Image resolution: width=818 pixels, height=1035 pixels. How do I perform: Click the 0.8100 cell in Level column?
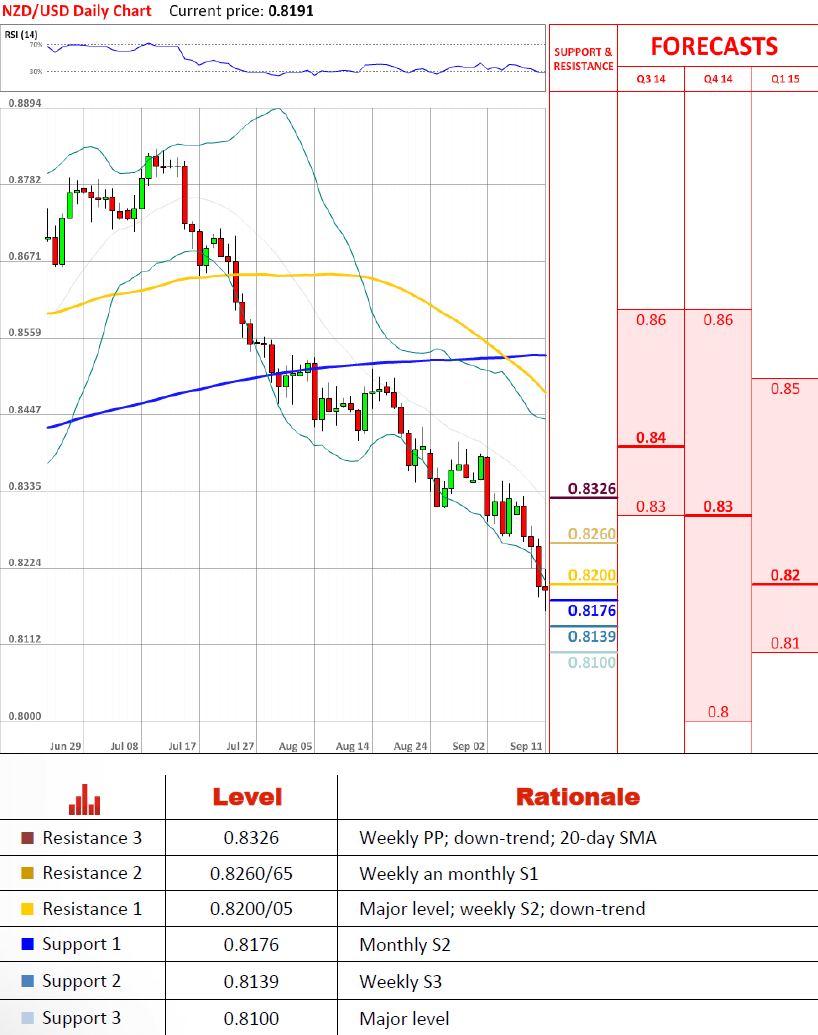point(251,1018)
